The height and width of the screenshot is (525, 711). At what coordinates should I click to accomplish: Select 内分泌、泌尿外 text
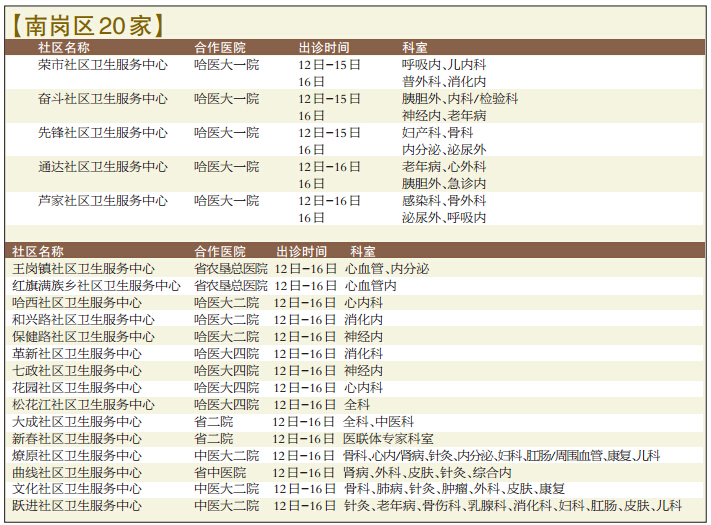(x=444, y=150)
